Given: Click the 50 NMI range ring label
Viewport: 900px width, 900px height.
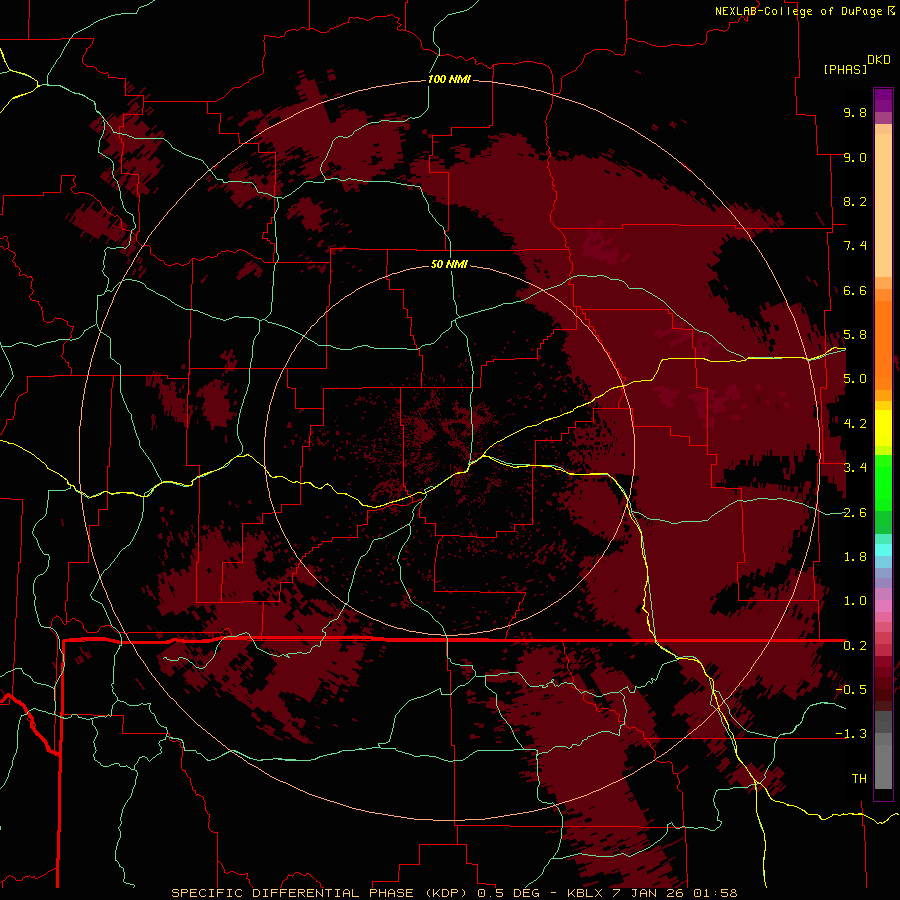Looking at the screenshot, I should [449, 264].
